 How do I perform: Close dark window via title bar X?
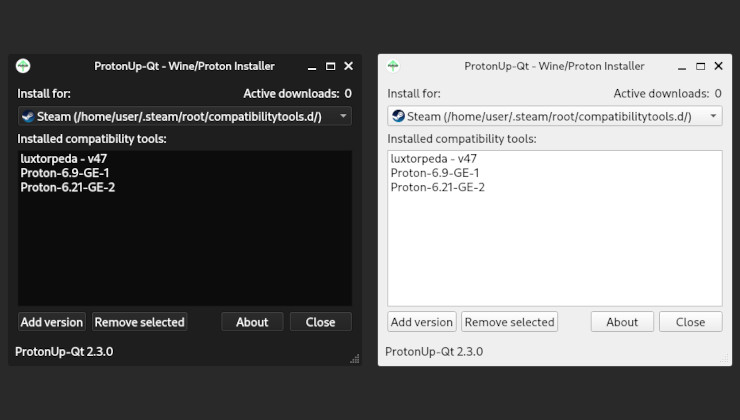point(348,66)
